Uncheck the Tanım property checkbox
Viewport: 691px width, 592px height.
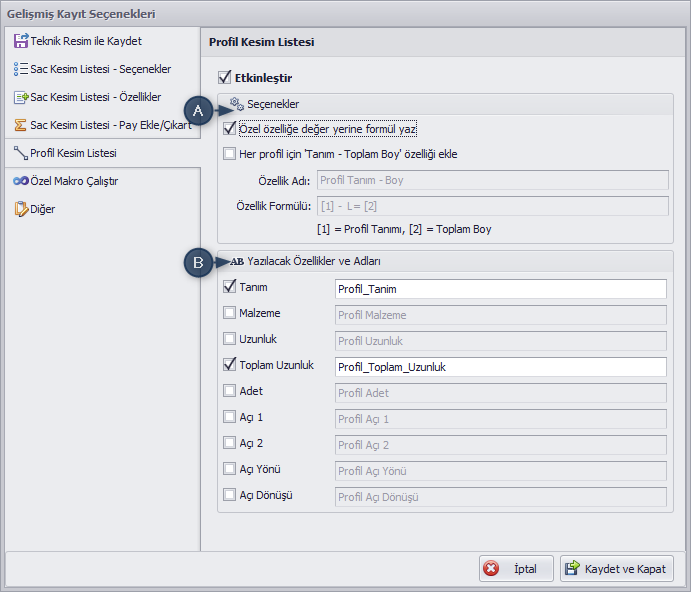[x=230, y=287]
